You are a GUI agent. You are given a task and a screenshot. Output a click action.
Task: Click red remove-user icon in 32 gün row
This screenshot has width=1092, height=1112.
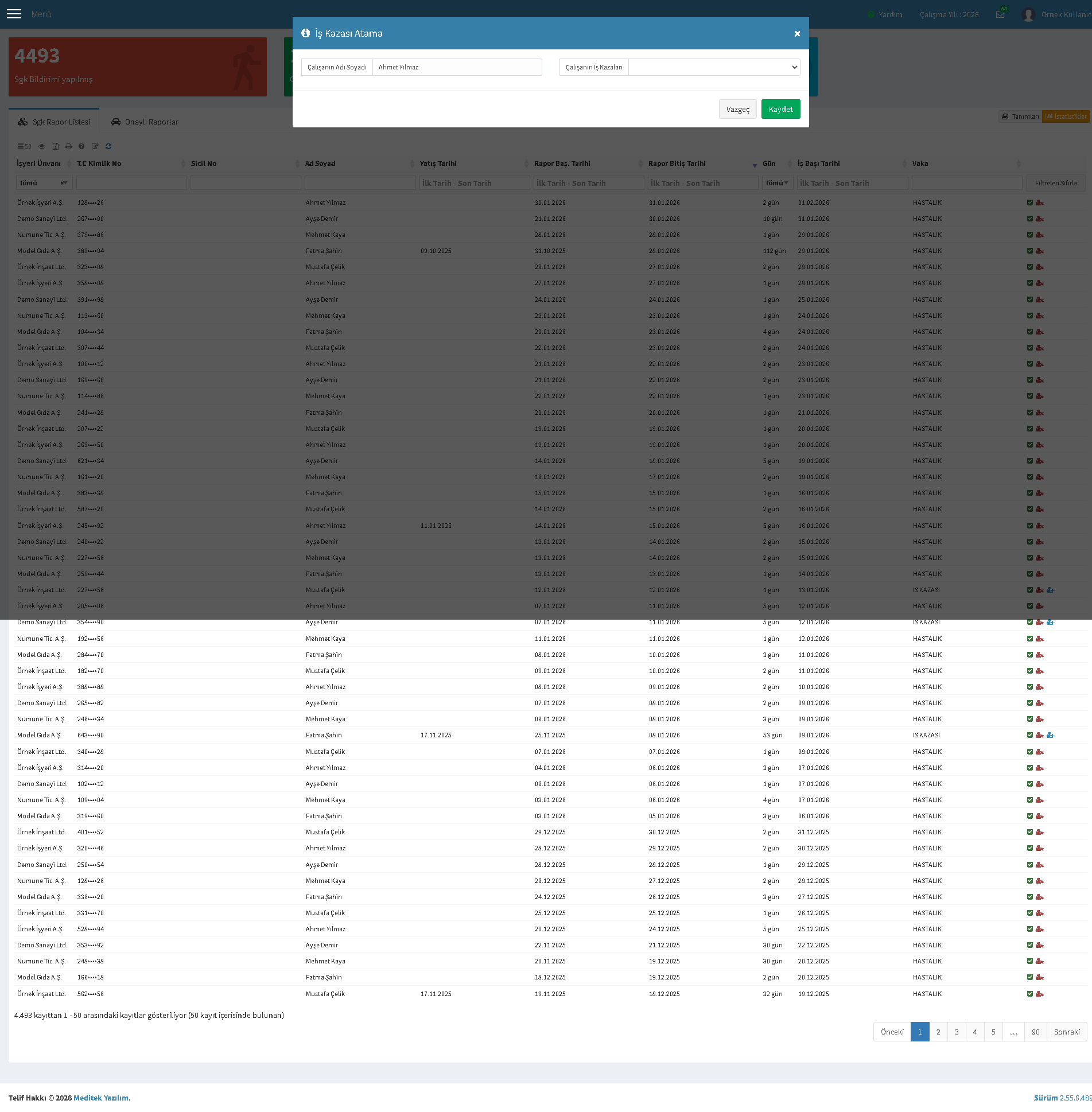[x=1040, y=994]
